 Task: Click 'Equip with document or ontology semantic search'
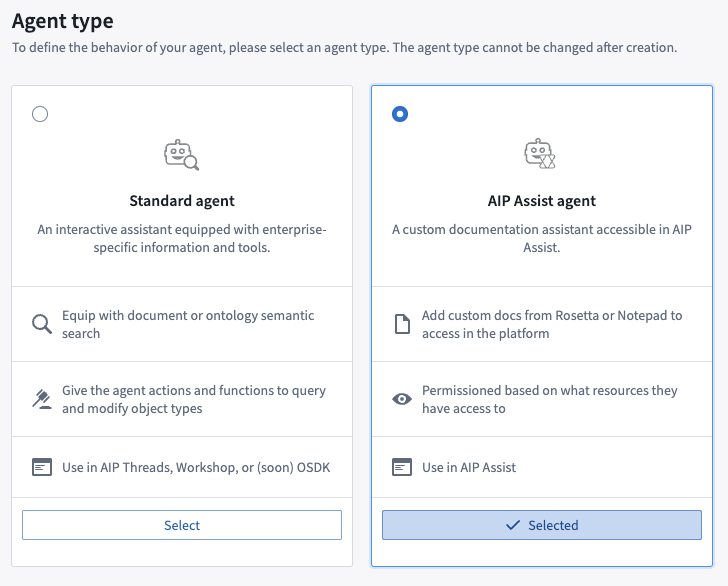(188, 324)
